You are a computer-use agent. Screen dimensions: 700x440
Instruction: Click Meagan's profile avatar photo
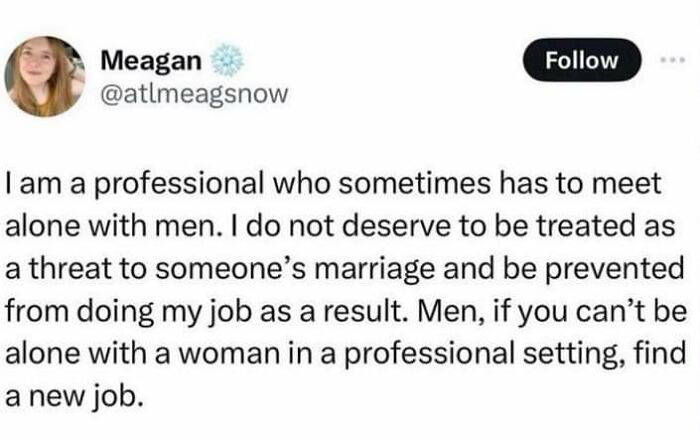coord(45,77)
